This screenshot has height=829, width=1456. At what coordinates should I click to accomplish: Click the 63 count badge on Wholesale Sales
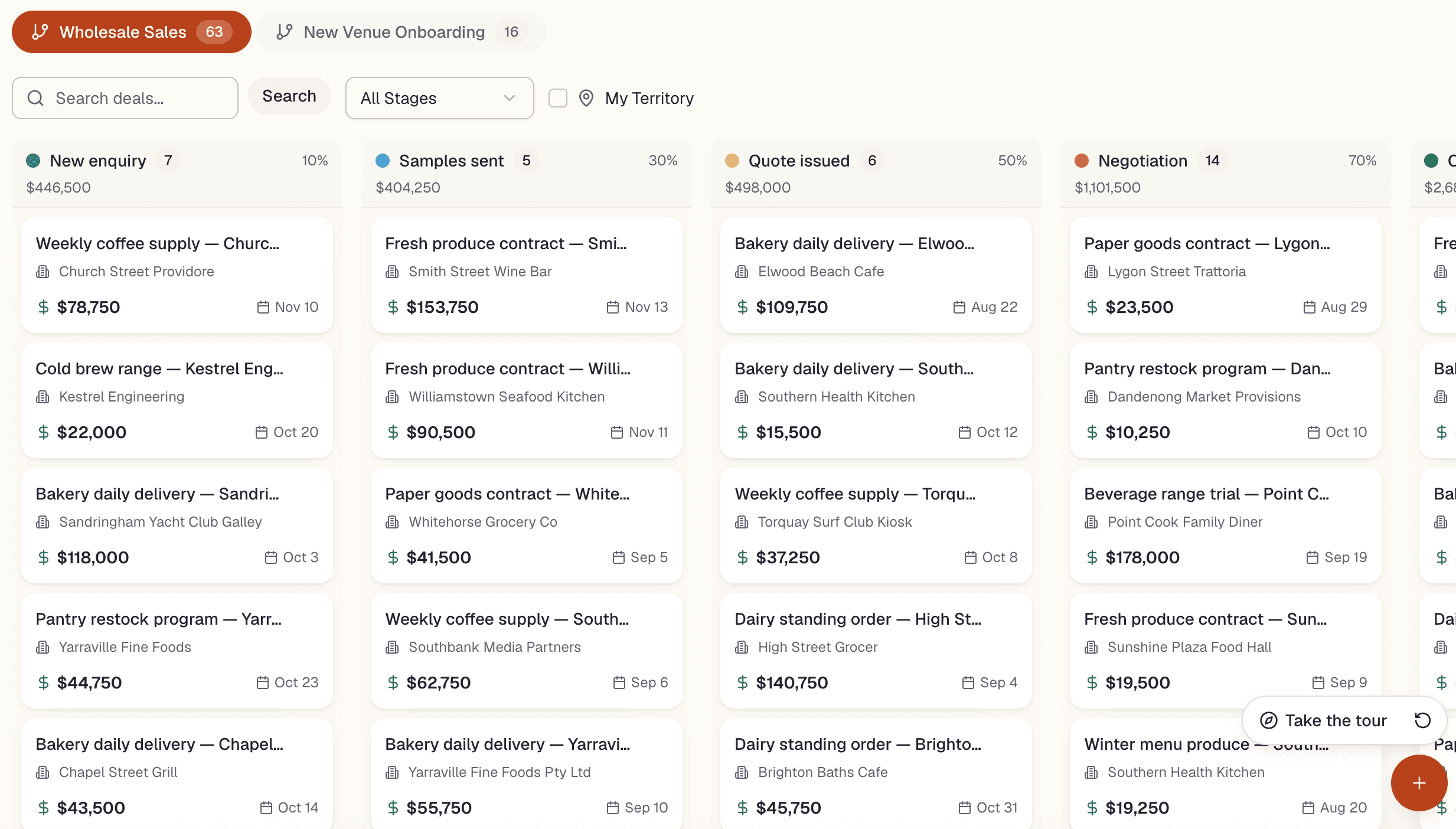(214, 32)
